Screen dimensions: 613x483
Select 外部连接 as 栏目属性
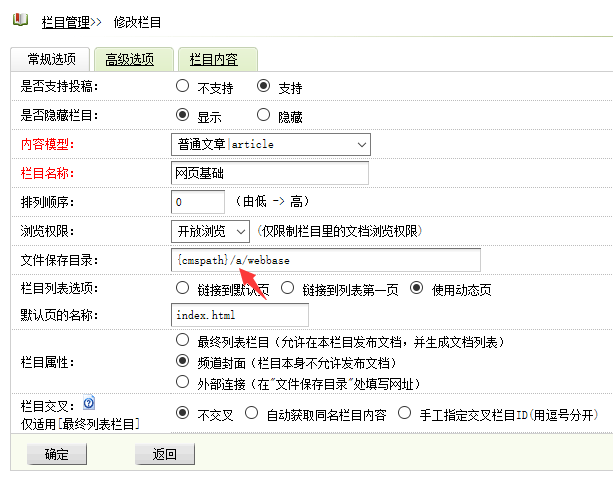click(x=182, y=382)
